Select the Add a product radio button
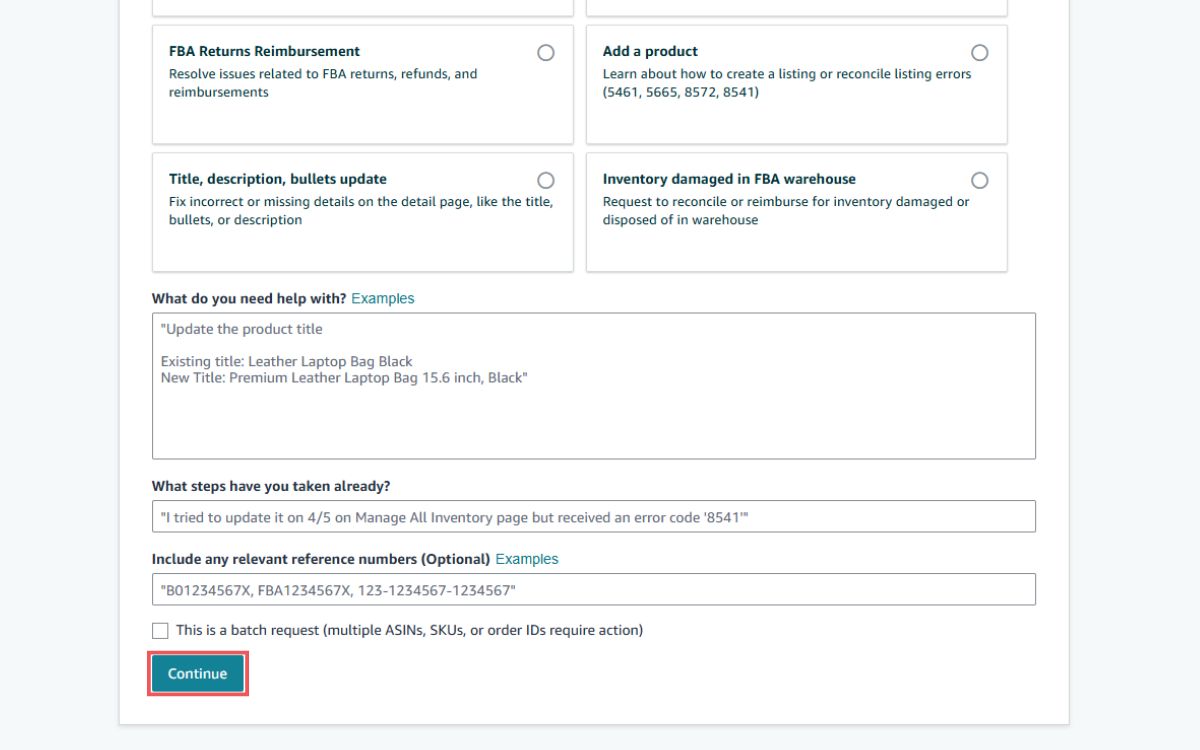This screenshot has height=750, width=1200. (x=979, y=53)
